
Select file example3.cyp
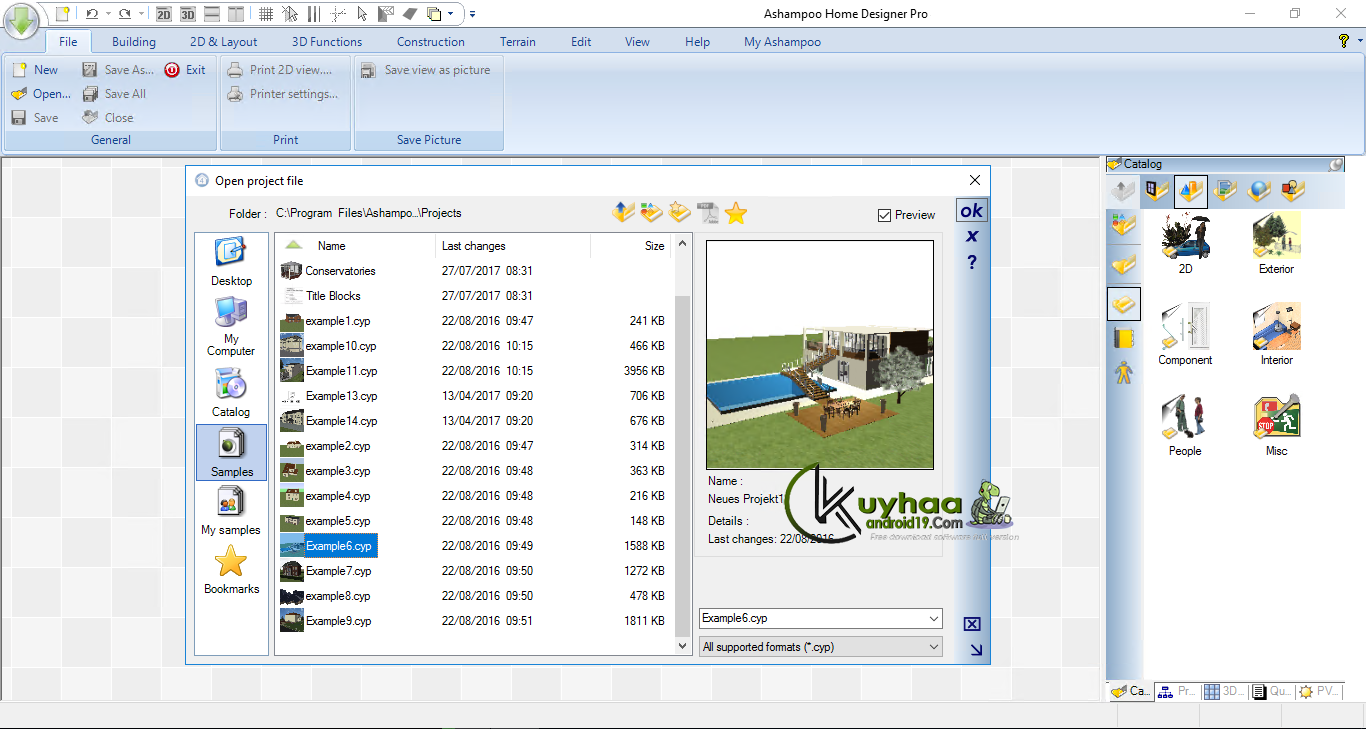(x=472, y=471)
